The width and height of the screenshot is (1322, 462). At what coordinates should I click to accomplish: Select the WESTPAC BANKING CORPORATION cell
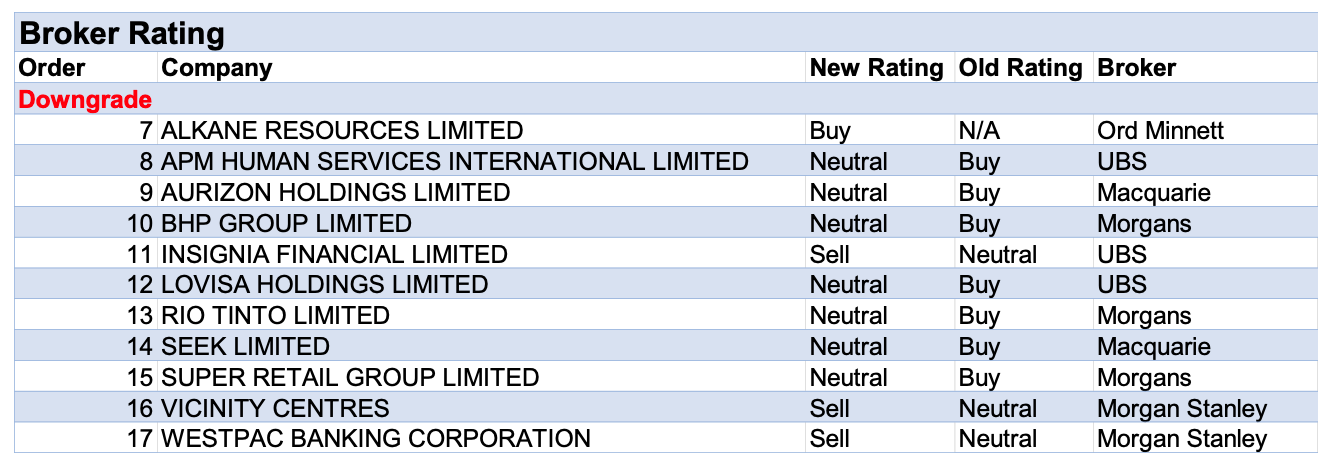pos(375,439)
